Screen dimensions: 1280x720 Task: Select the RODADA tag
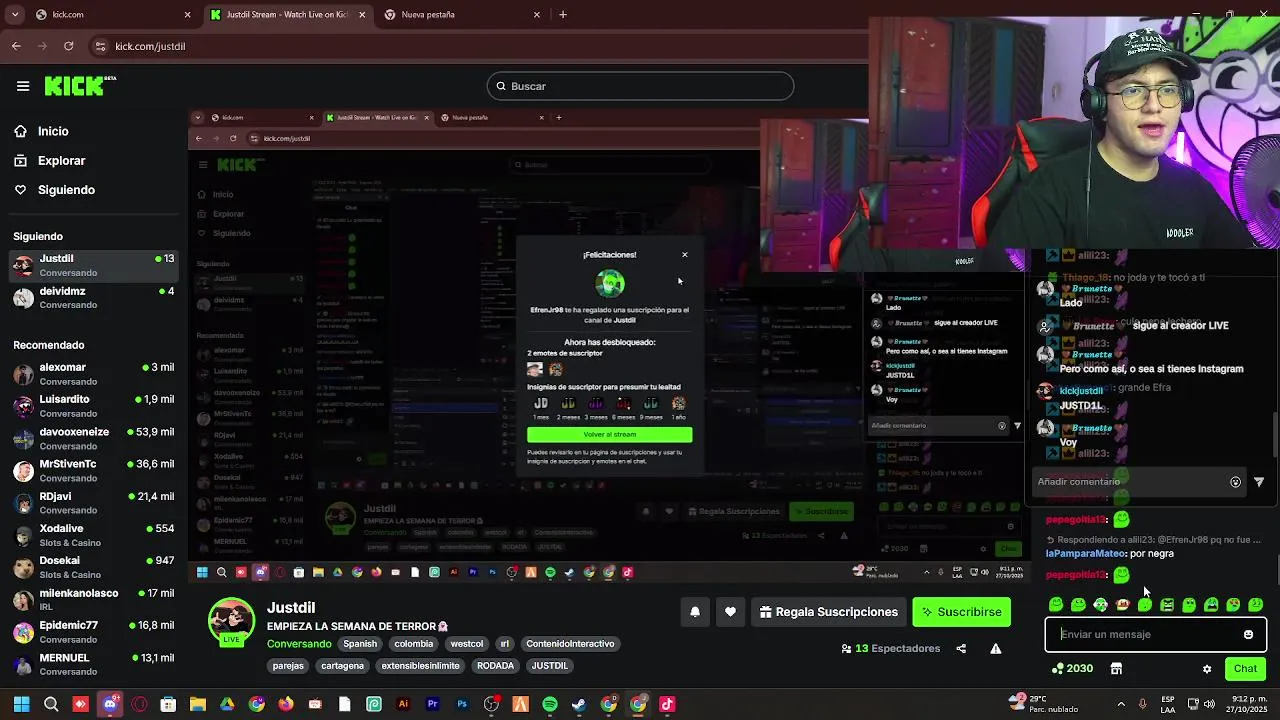click(495, 666)
